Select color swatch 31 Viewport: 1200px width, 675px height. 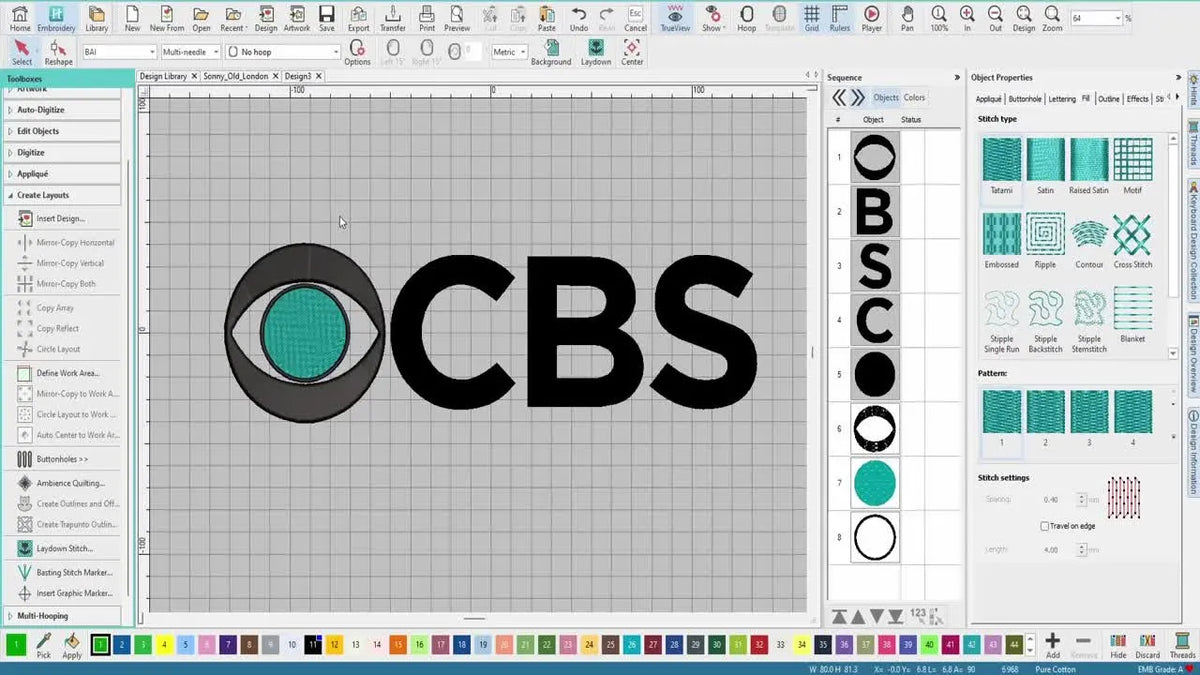click(x=739, y=645)
